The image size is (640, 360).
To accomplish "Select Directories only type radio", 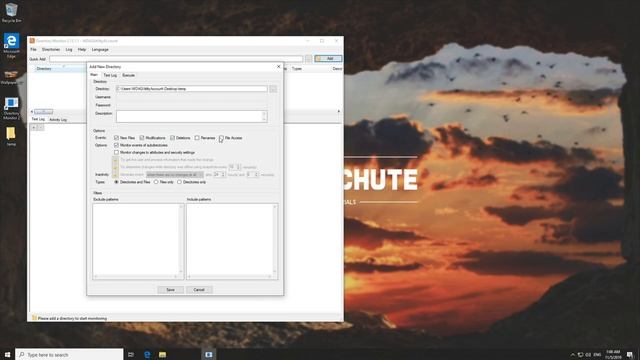I will coord(179,182).
